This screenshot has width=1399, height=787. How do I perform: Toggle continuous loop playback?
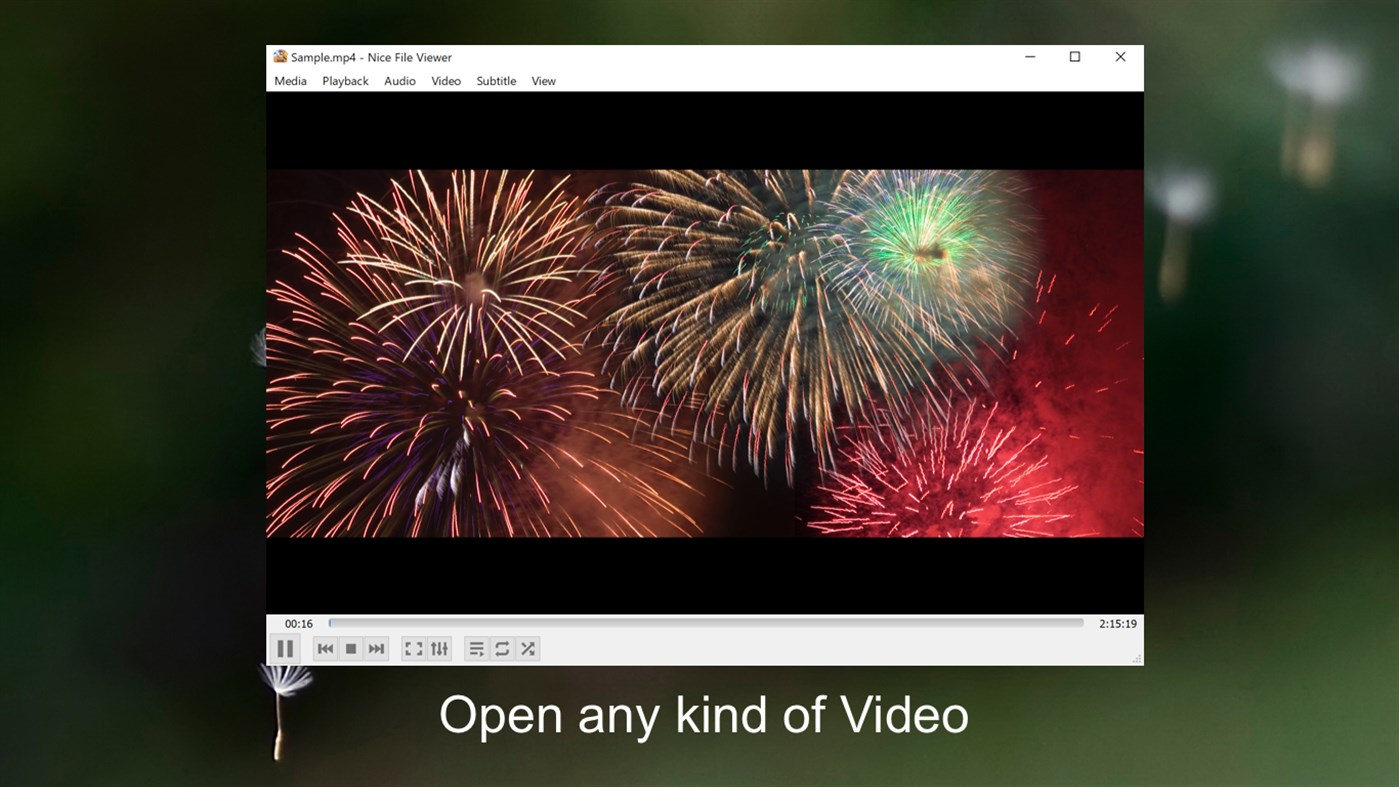click(x=502, y=648)
